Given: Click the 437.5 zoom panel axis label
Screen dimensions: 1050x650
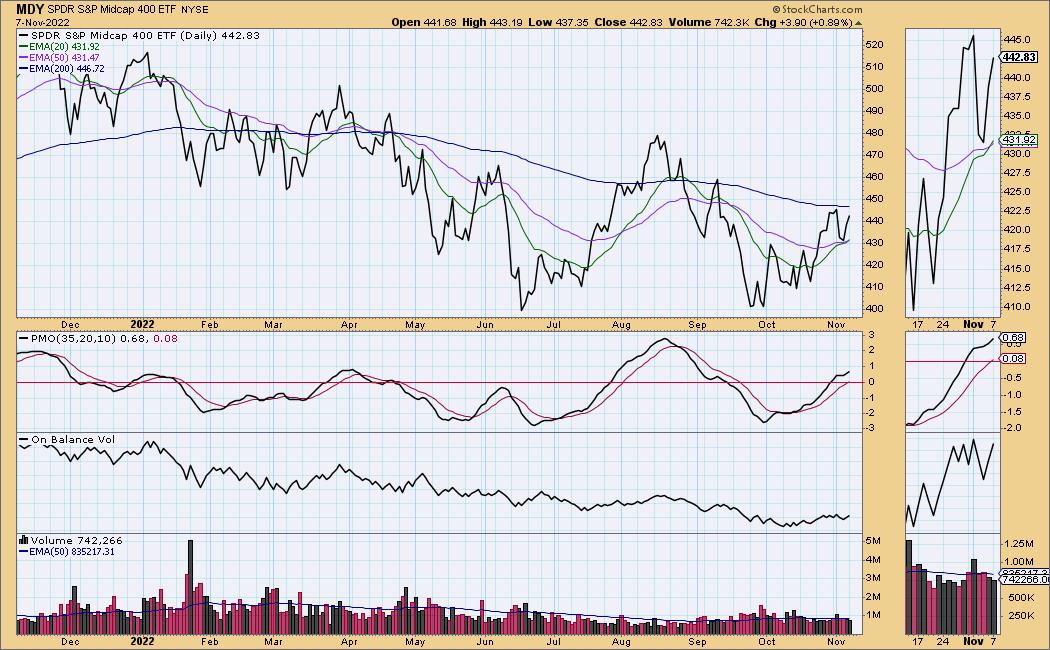Looking at the screenshot, I should [1018, 96].
